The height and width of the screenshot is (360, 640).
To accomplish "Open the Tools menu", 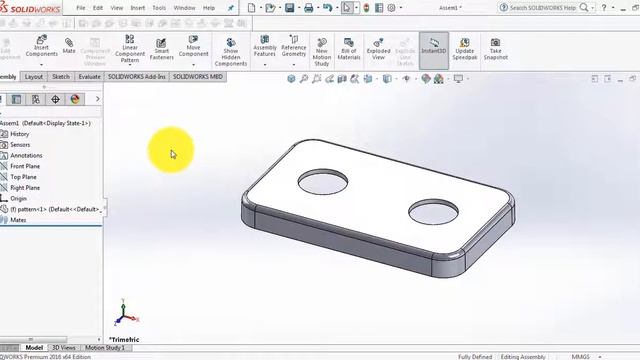I will coord(159,8).
